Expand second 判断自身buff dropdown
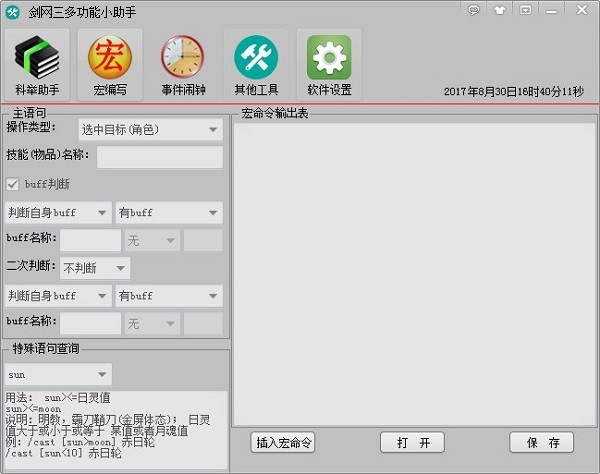600x474 pixels. tap(58, 296)
